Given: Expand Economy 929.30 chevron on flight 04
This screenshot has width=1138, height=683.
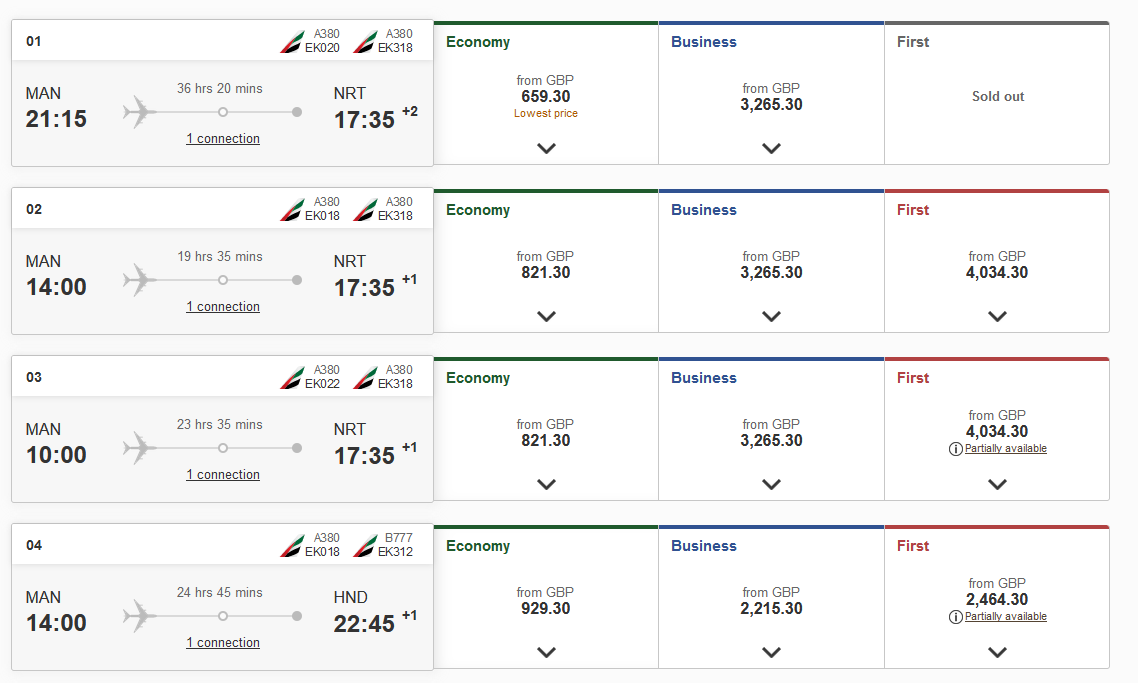Looking at the screenshot, I should tap(547, 653).
